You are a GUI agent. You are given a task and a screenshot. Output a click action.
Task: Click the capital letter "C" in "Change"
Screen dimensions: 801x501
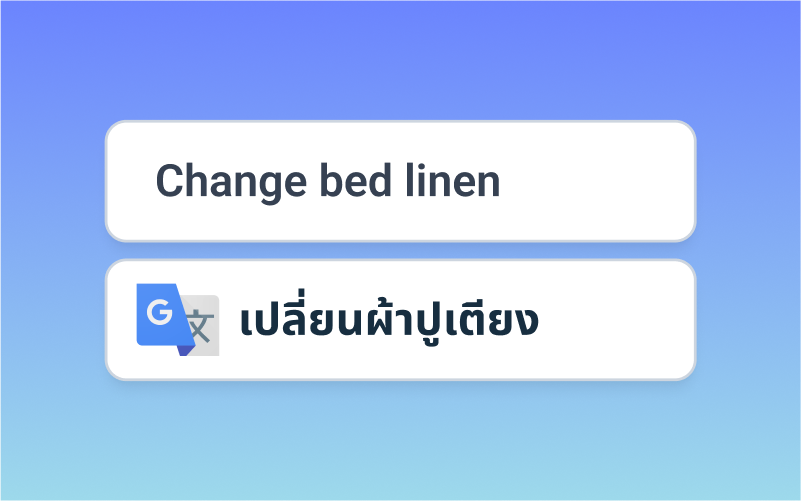tap(168, 182)
